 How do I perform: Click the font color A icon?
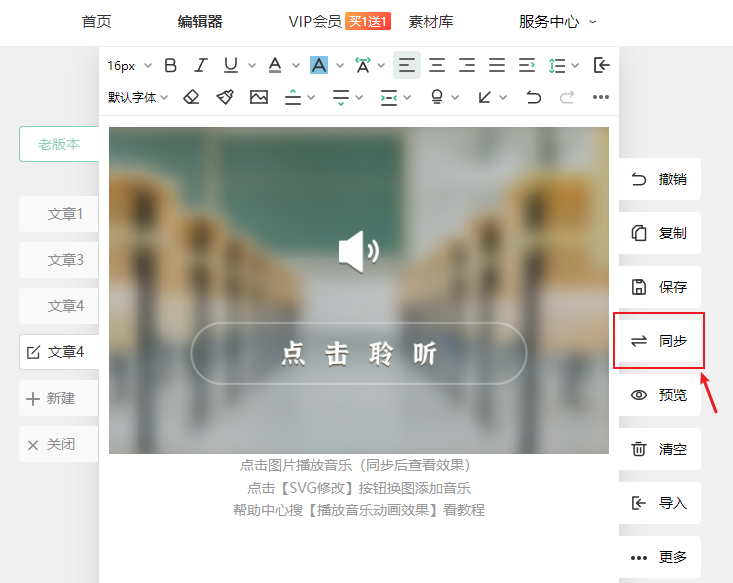coord(275,65)
